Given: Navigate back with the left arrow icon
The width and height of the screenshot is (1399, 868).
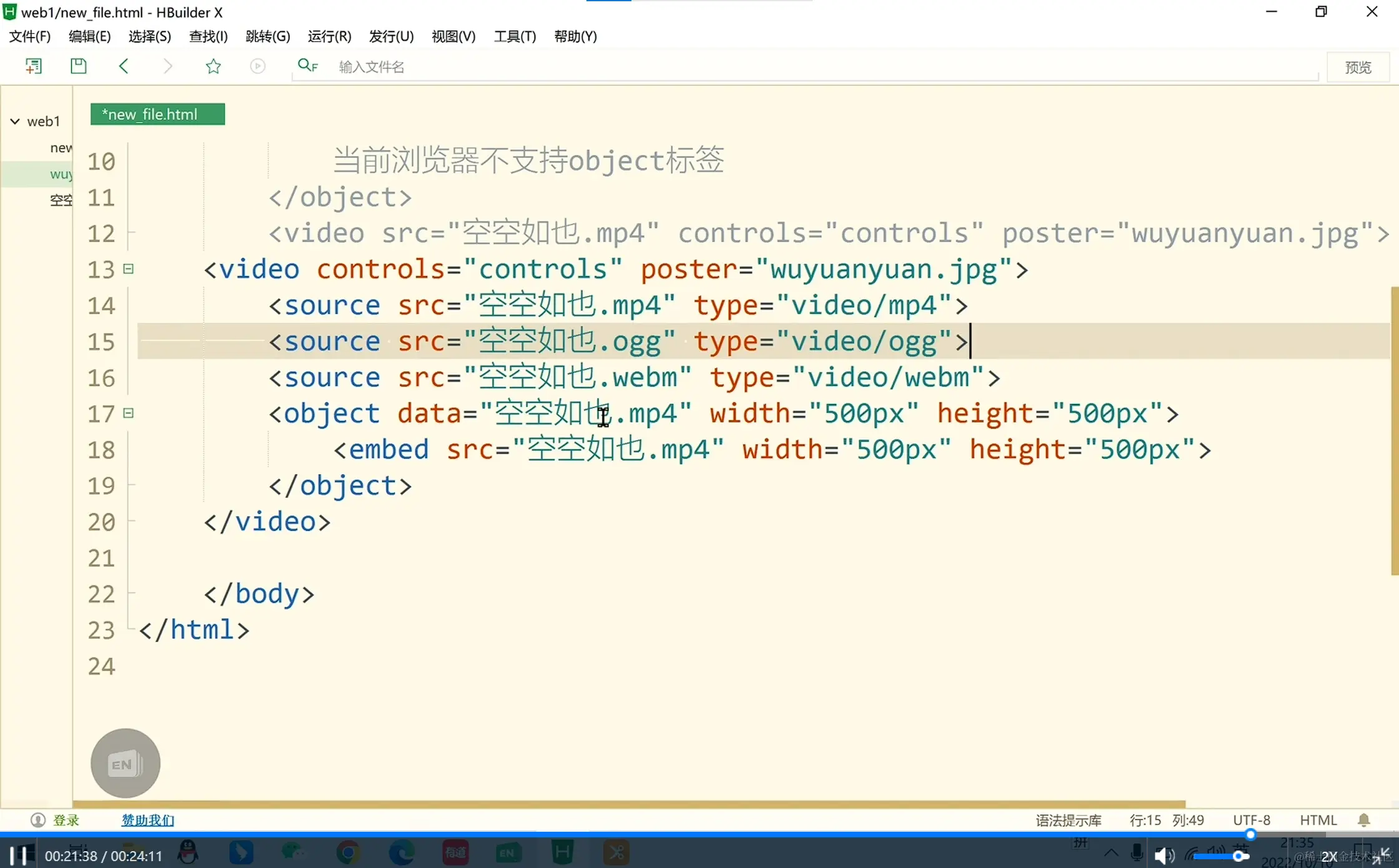Looking at the screenshot, I should 124,66.
